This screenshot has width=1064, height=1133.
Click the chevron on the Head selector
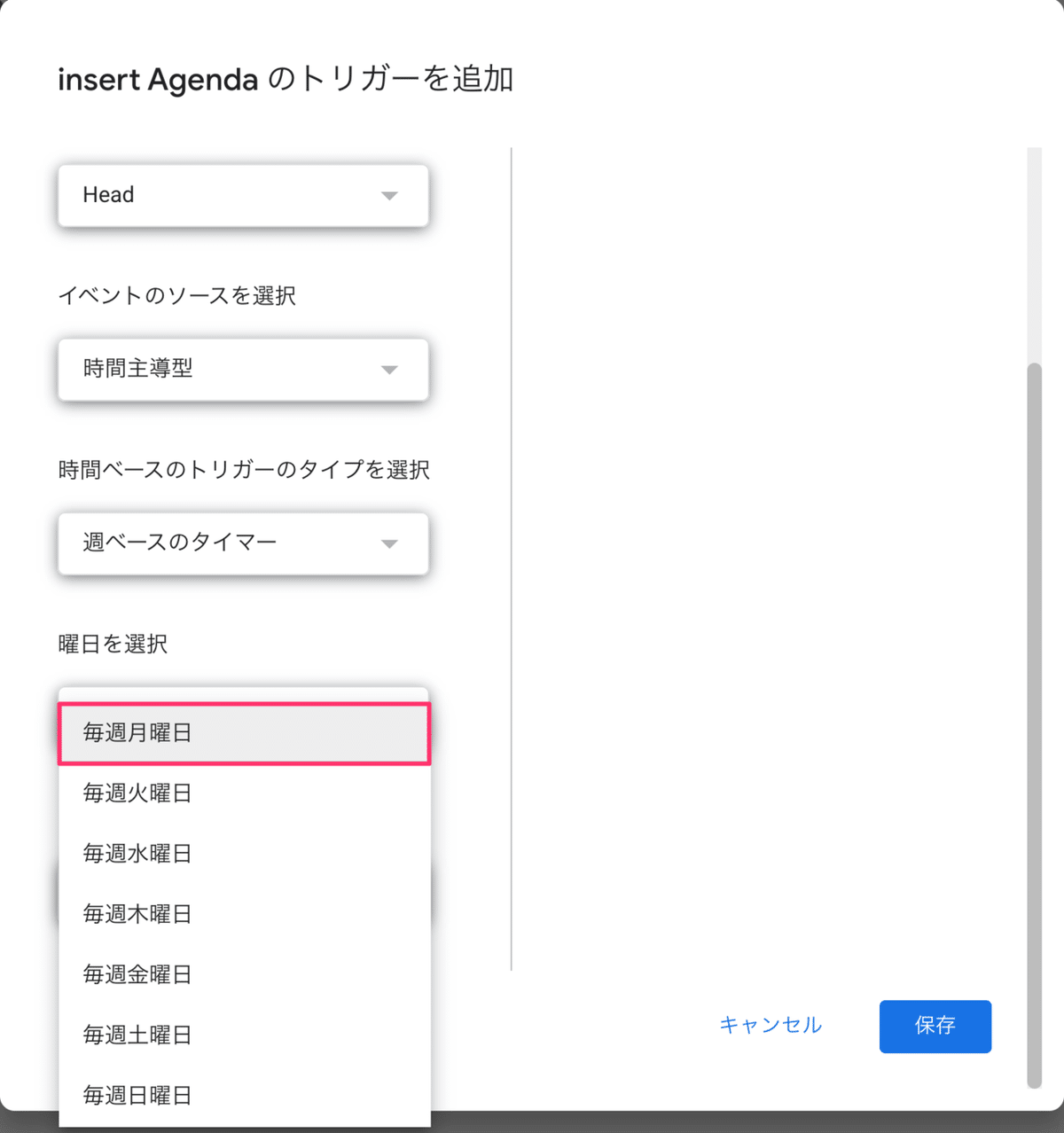click(x=389, y=195)
